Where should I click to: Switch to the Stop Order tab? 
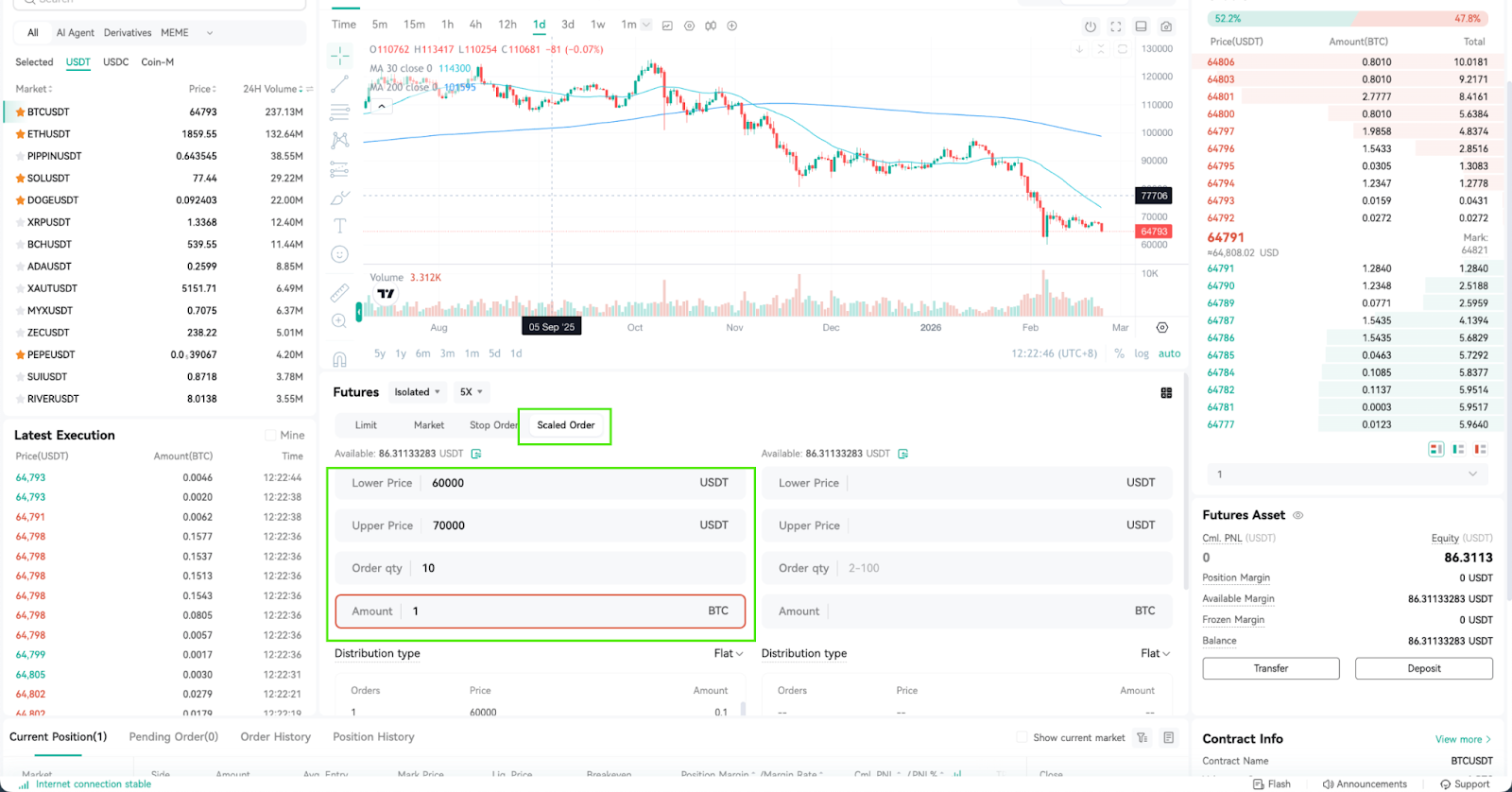pos(494,425)
